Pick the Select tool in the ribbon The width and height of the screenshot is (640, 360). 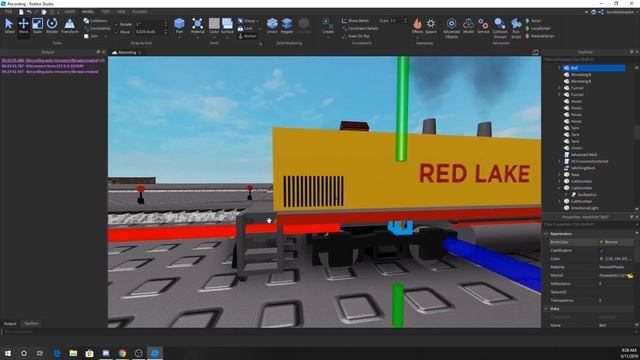coord(9,26)
